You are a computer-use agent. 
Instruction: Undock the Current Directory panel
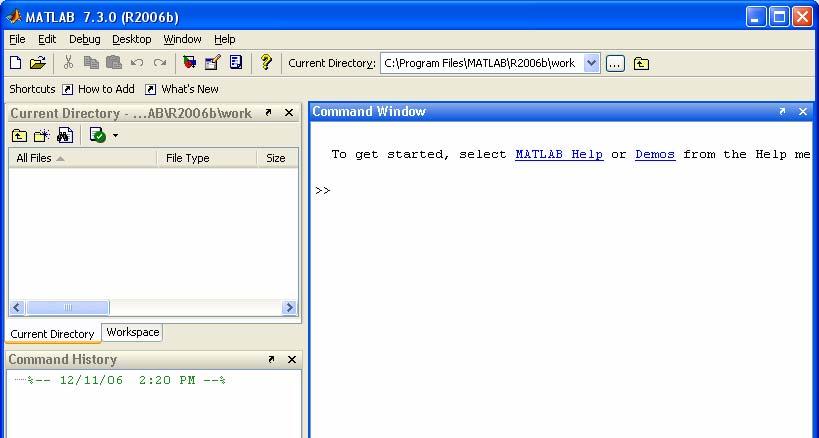pyautogui.click(x=268, y=112)
